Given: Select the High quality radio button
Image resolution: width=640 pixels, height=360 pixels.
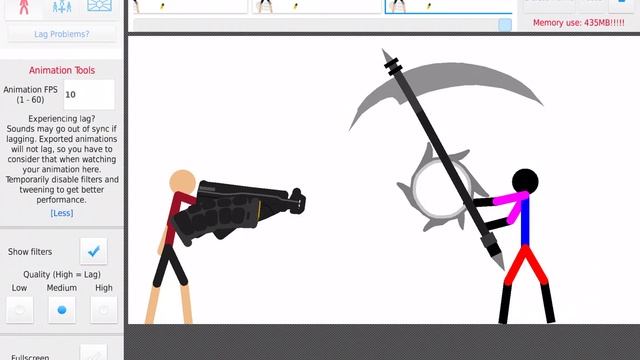Looking at the screenshot, I should pos(104,310).
